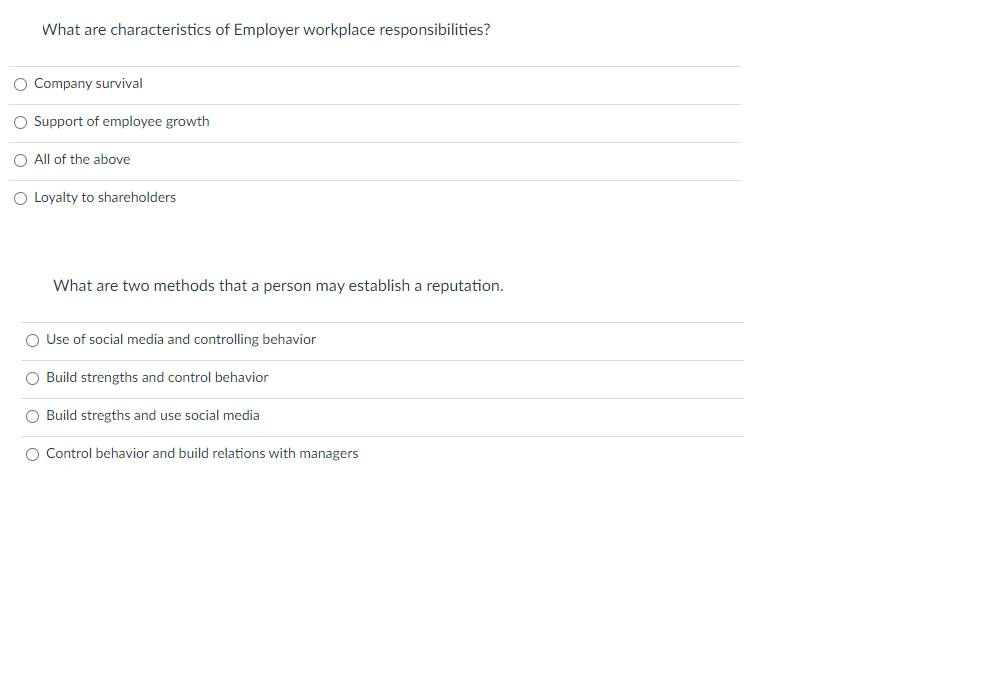This screenshot has height=693, width=996.
Task: Choose the "All of the above" answer
Action: tap(20, 160)
